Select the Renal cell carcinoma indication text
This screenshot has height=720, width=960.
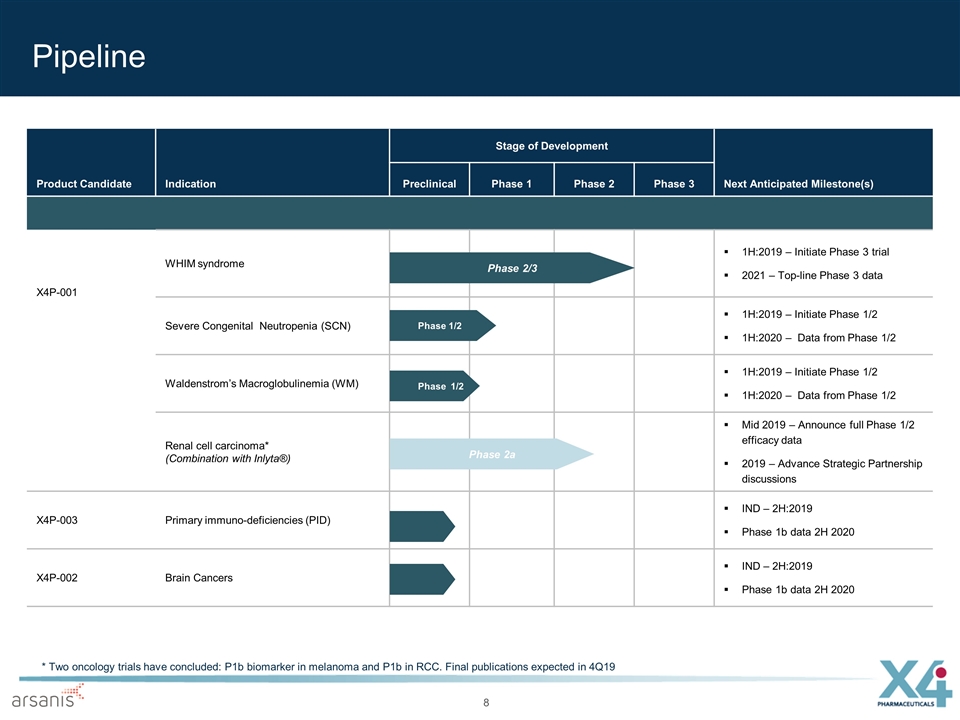tap(217, 445)
